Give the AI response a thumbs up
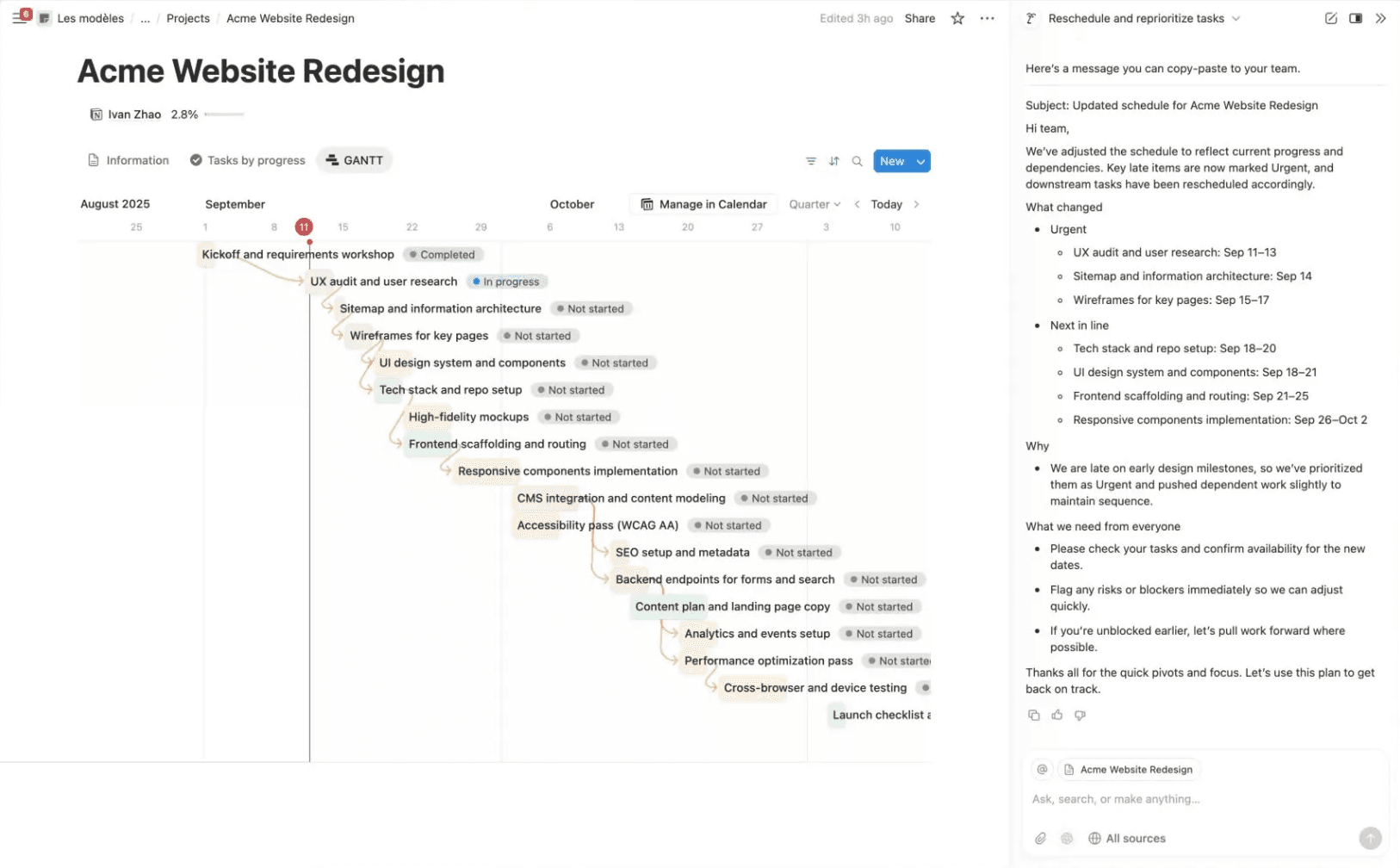This screenshot has width=1400, height=868. point(1057,715)
